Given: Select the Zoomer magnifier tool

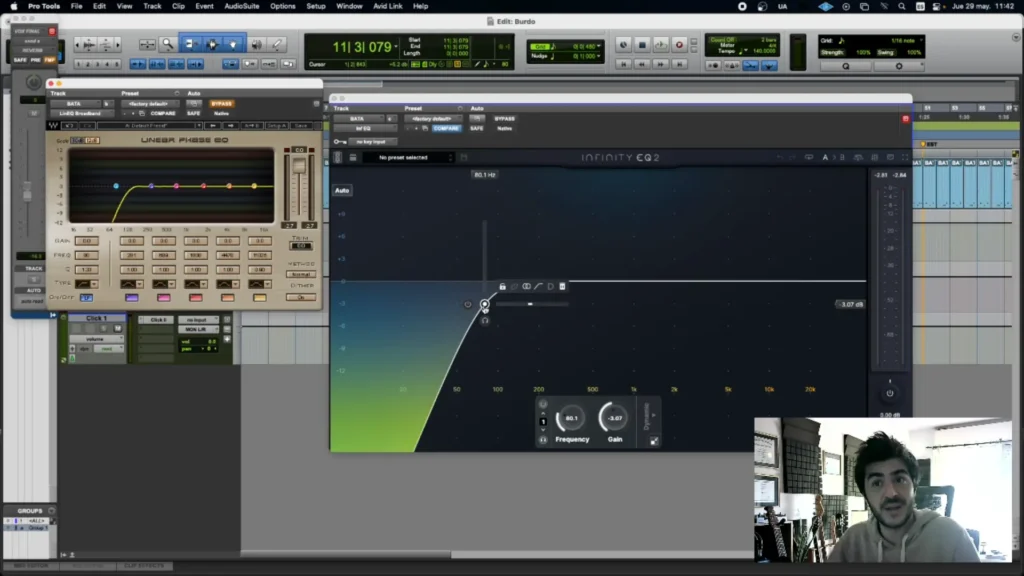Looking at the screenshot, I should click(x=168, y=44).
